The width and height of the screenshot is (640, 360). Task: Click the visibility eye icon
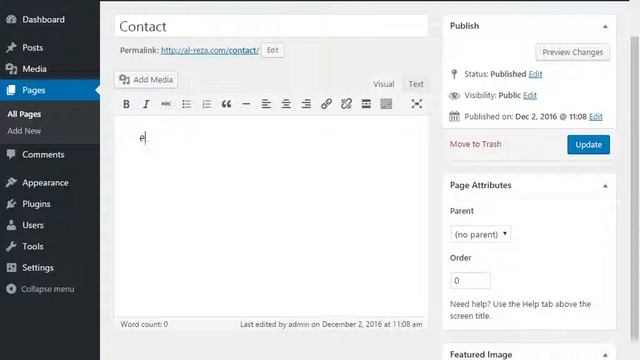click(x=454, y=96)
